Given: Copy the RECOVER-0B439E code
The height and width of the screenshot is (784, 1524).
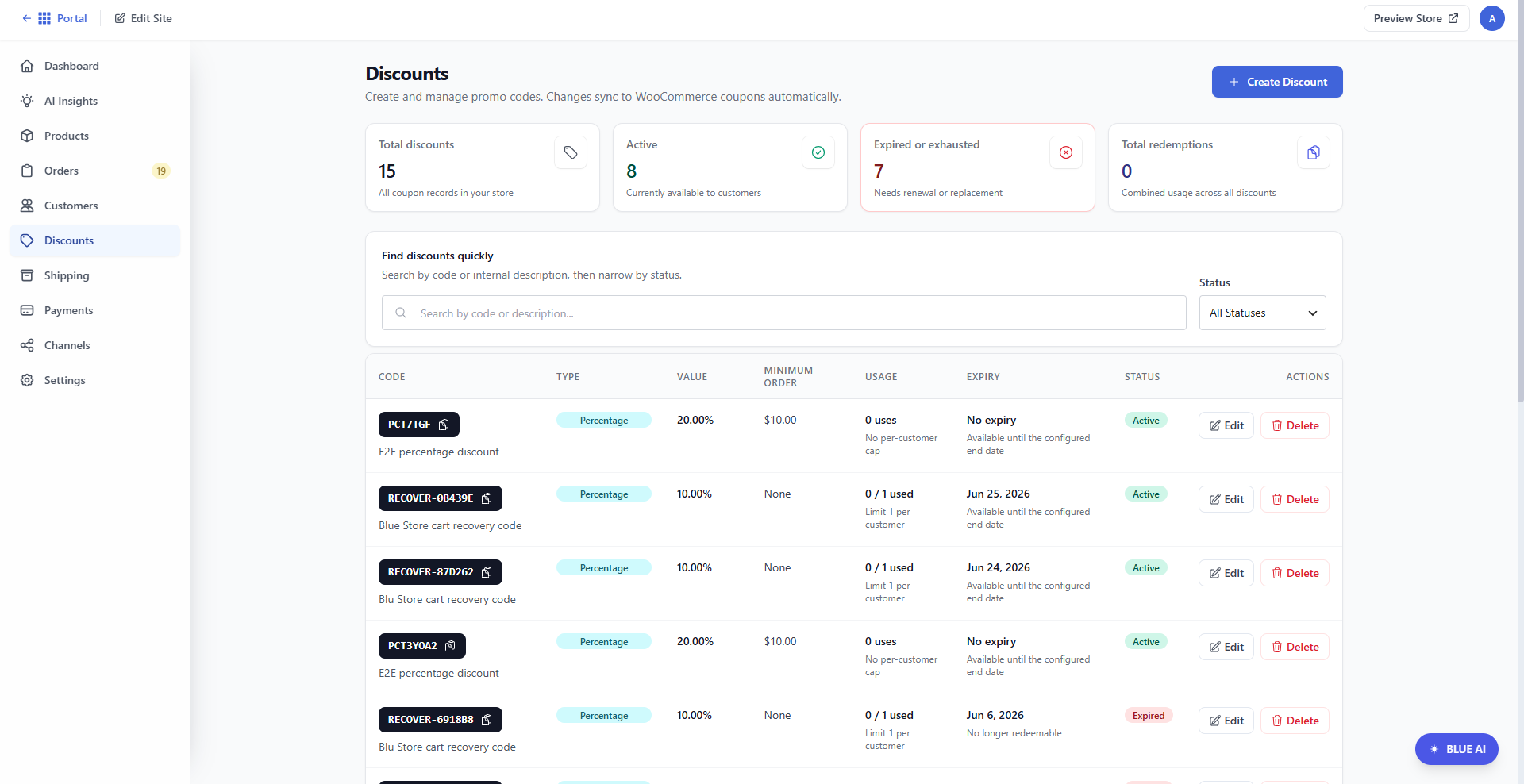Looking at the screenshot, I should coord(487,498).
